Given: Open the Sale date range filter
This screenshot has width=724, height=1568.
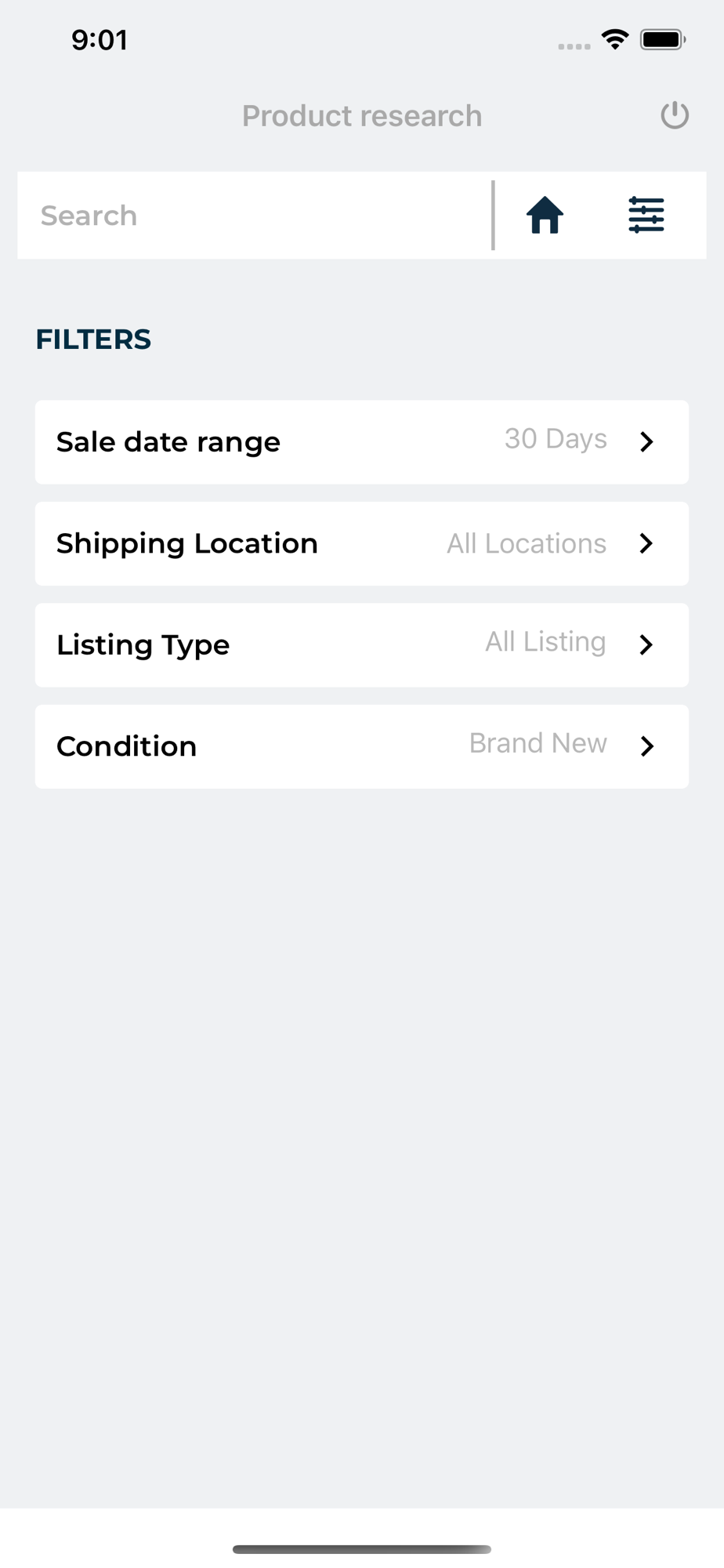Looking at the screenshot, I should (362, 442).
